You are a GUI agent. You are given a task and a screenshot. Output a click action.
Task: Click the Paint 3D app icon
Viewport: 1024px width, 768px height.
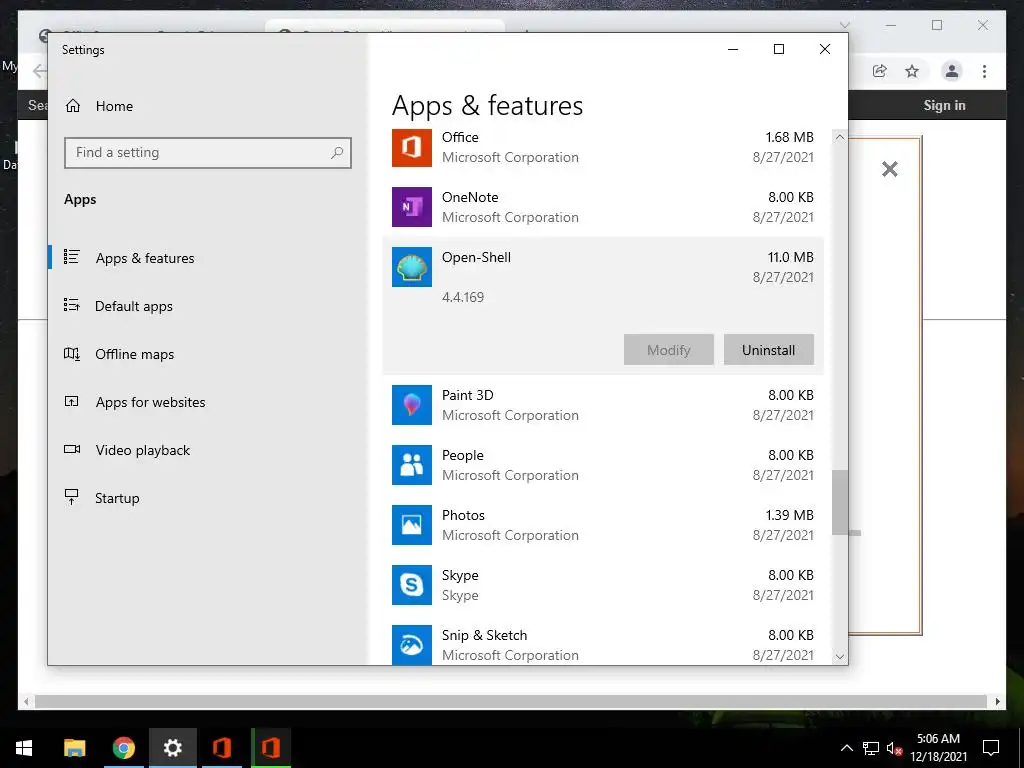(x=411, y=405)
